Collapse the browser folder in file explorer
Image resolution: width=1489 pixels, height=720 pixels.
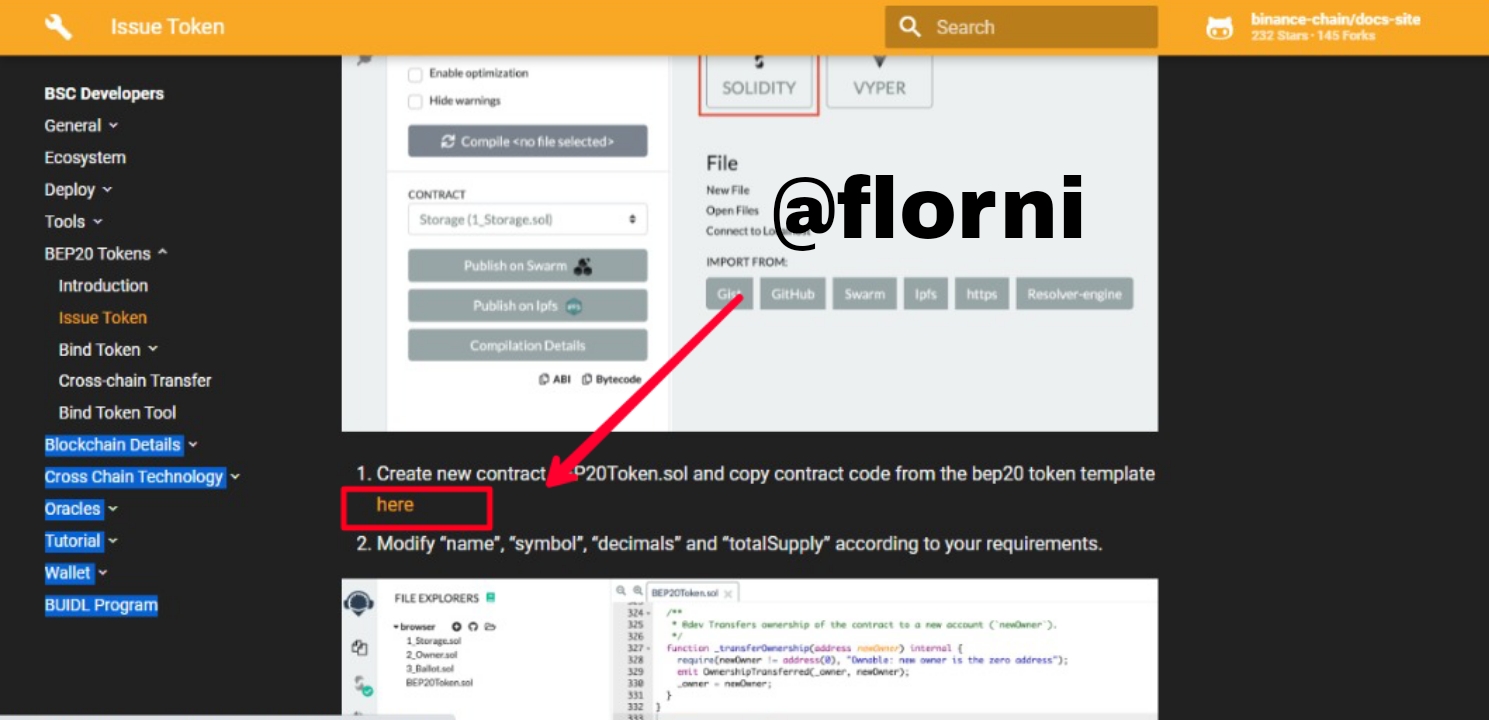point(396,627)
